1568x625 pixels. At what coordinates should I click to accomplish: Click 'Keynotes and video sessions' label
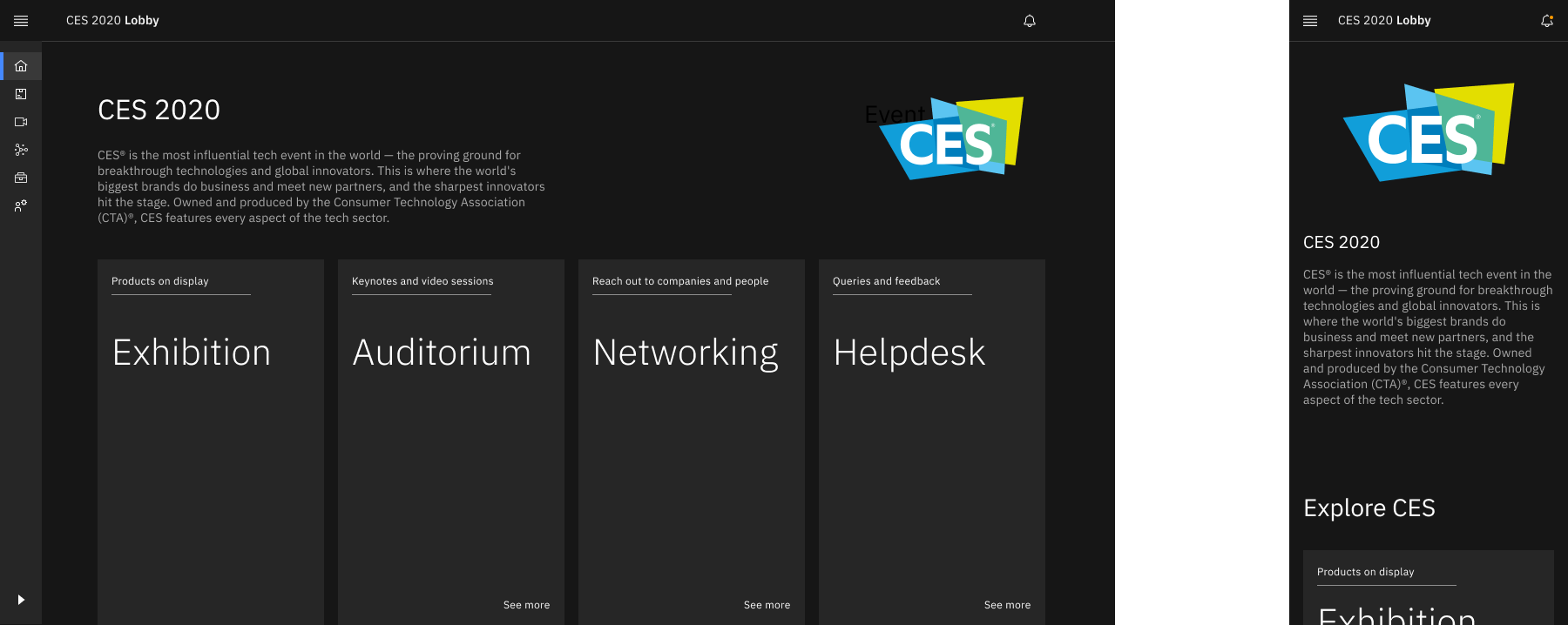(x=422, y=281)
